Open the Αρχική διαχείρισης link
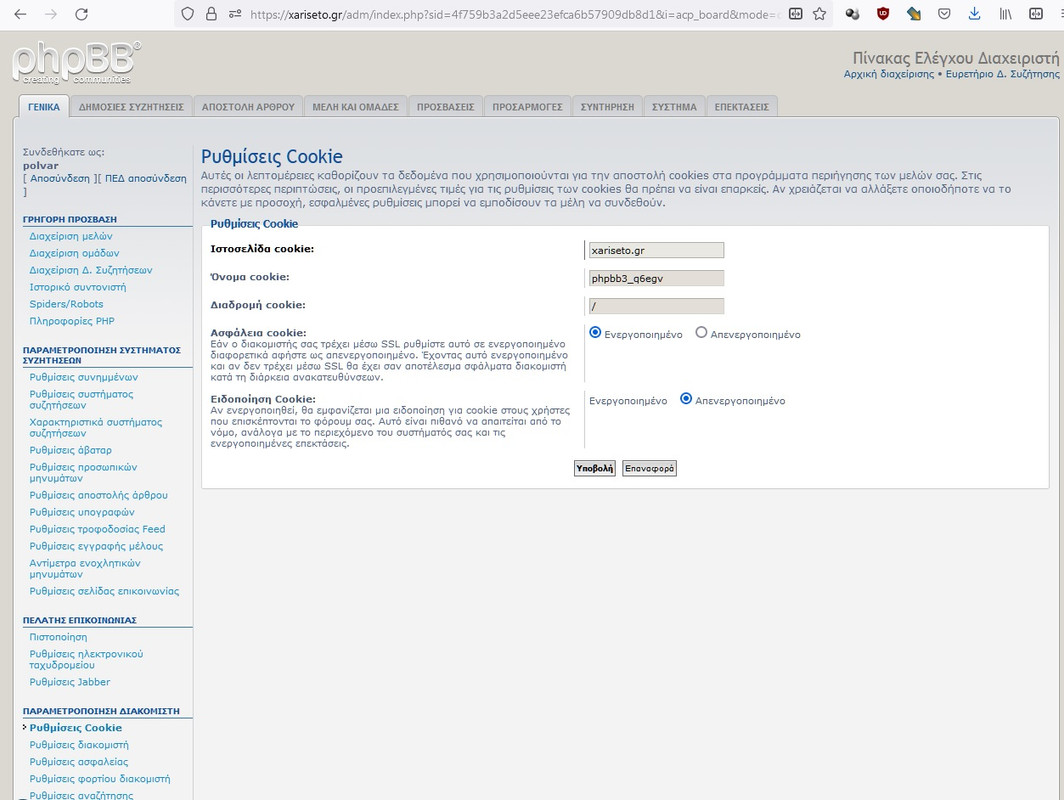The image size is (1064, 800). click(x=889, y=74)
